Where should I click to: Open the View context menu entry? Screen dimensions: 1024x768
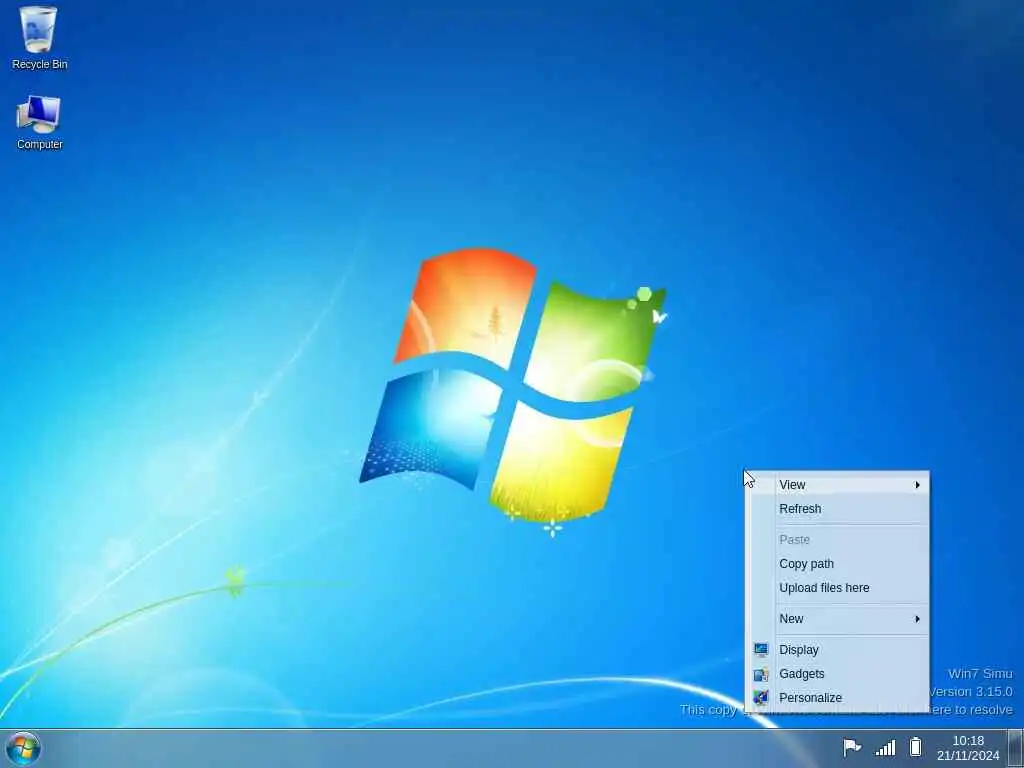(837, 485)
